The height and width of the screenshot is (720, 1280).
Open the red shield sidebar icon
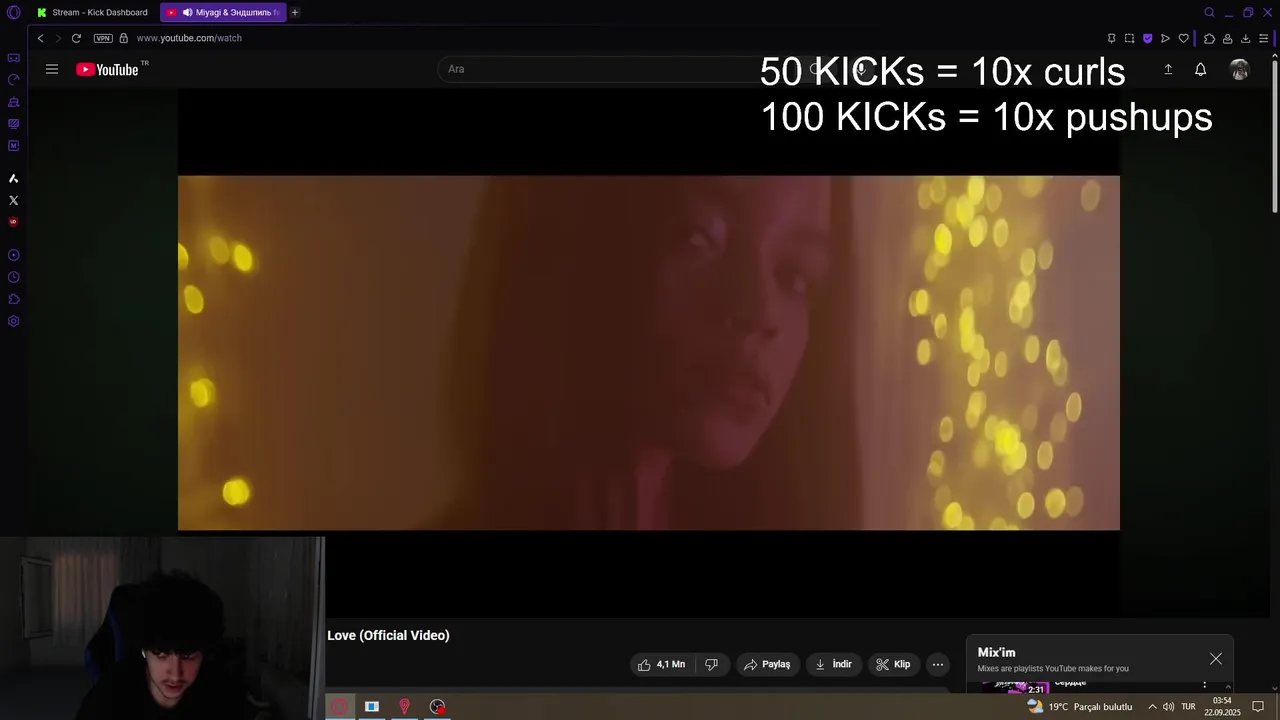click(x=14, y=222)
